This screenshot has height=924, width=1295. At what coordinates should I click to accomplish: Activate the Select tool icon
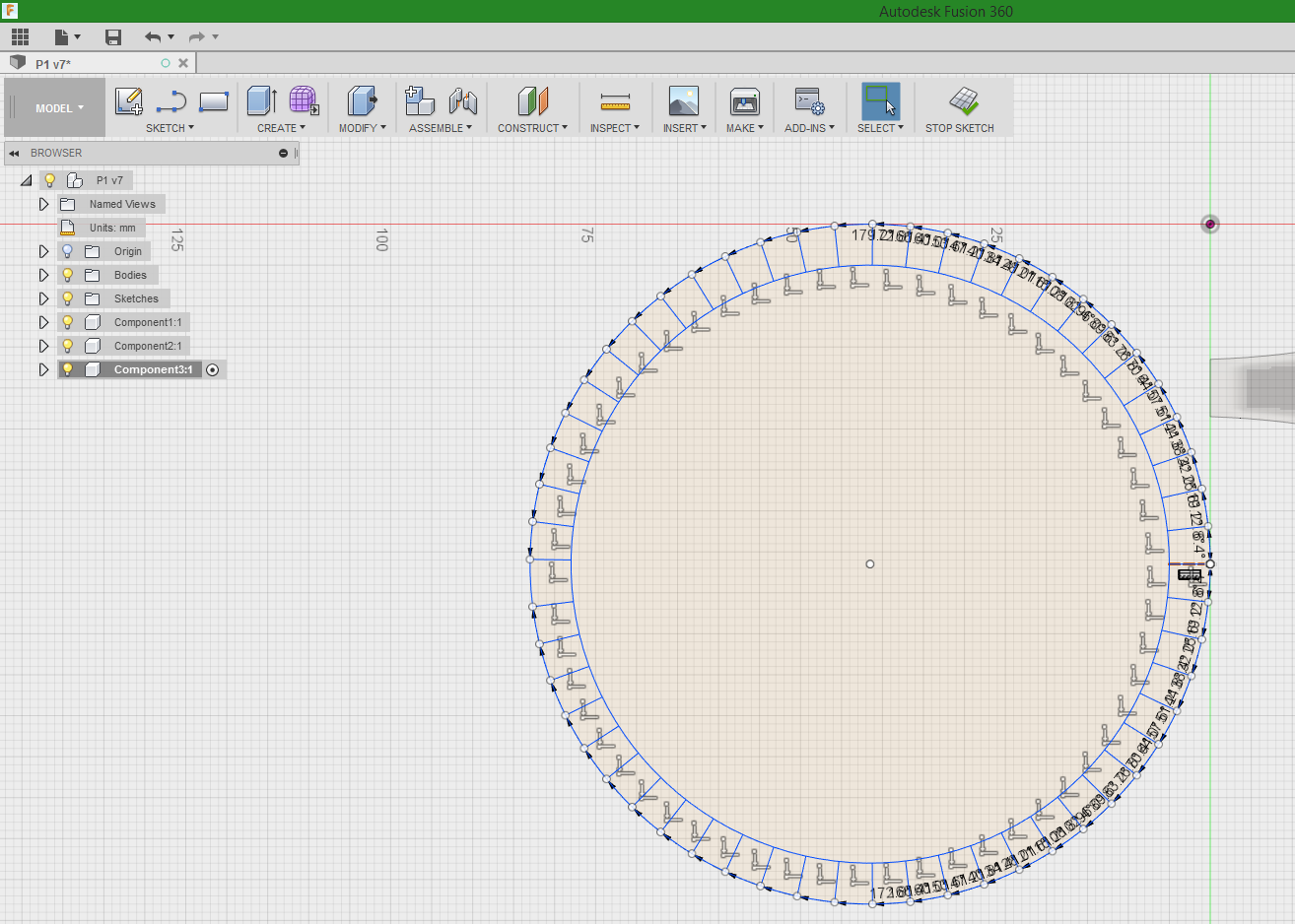pyautogui.click(x=880, y=100)
